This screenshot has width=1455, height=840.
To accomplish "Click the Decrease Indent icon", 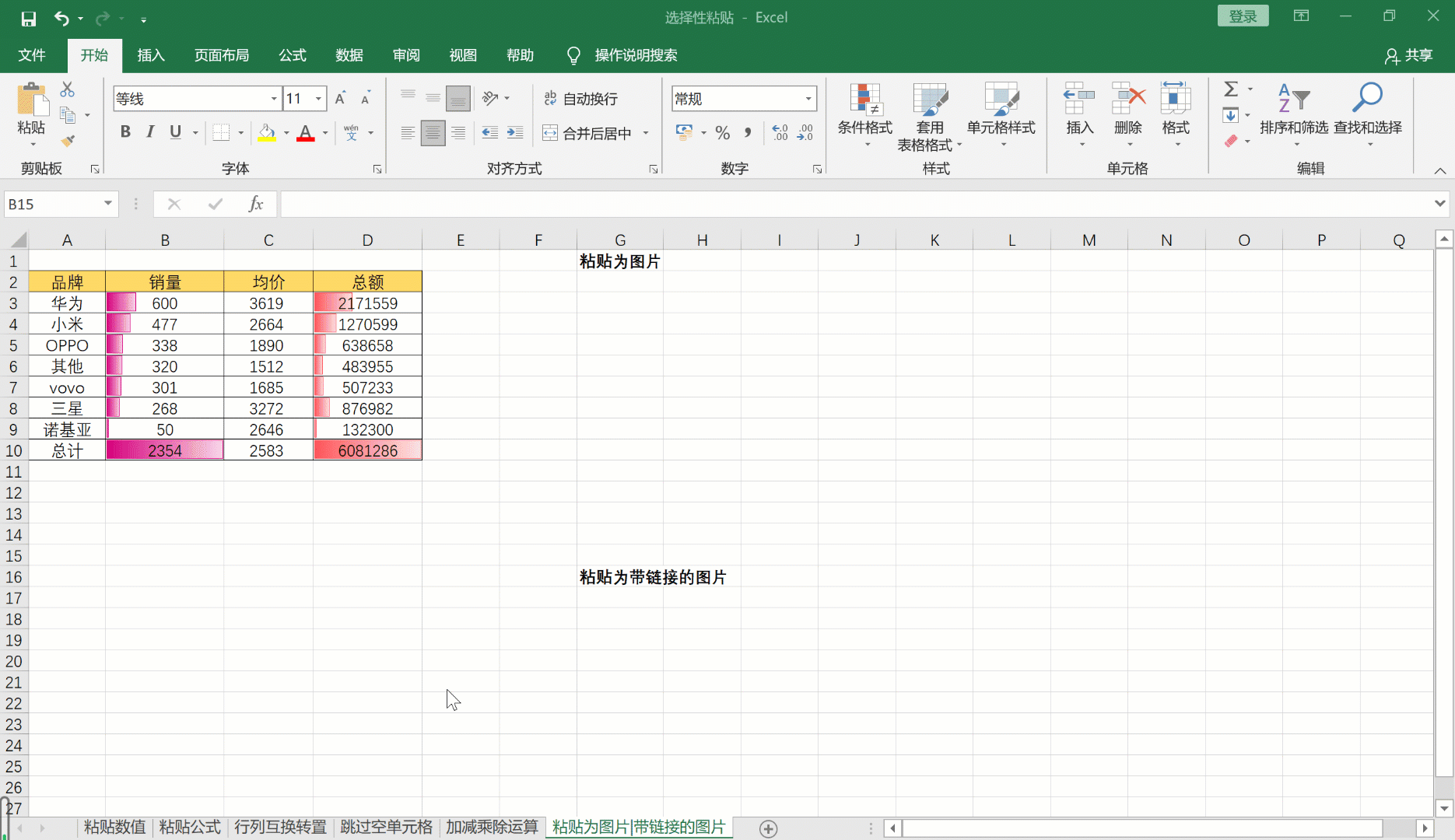I will click(489, 132).
